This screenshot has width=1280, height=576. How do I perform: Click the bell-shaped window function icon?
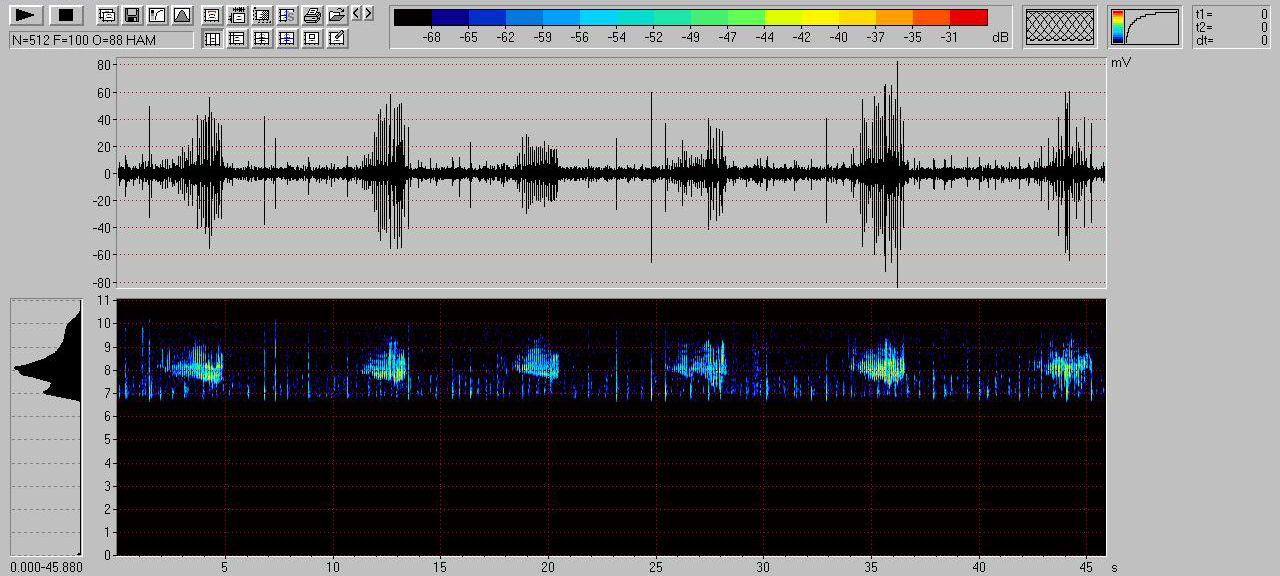181,15
